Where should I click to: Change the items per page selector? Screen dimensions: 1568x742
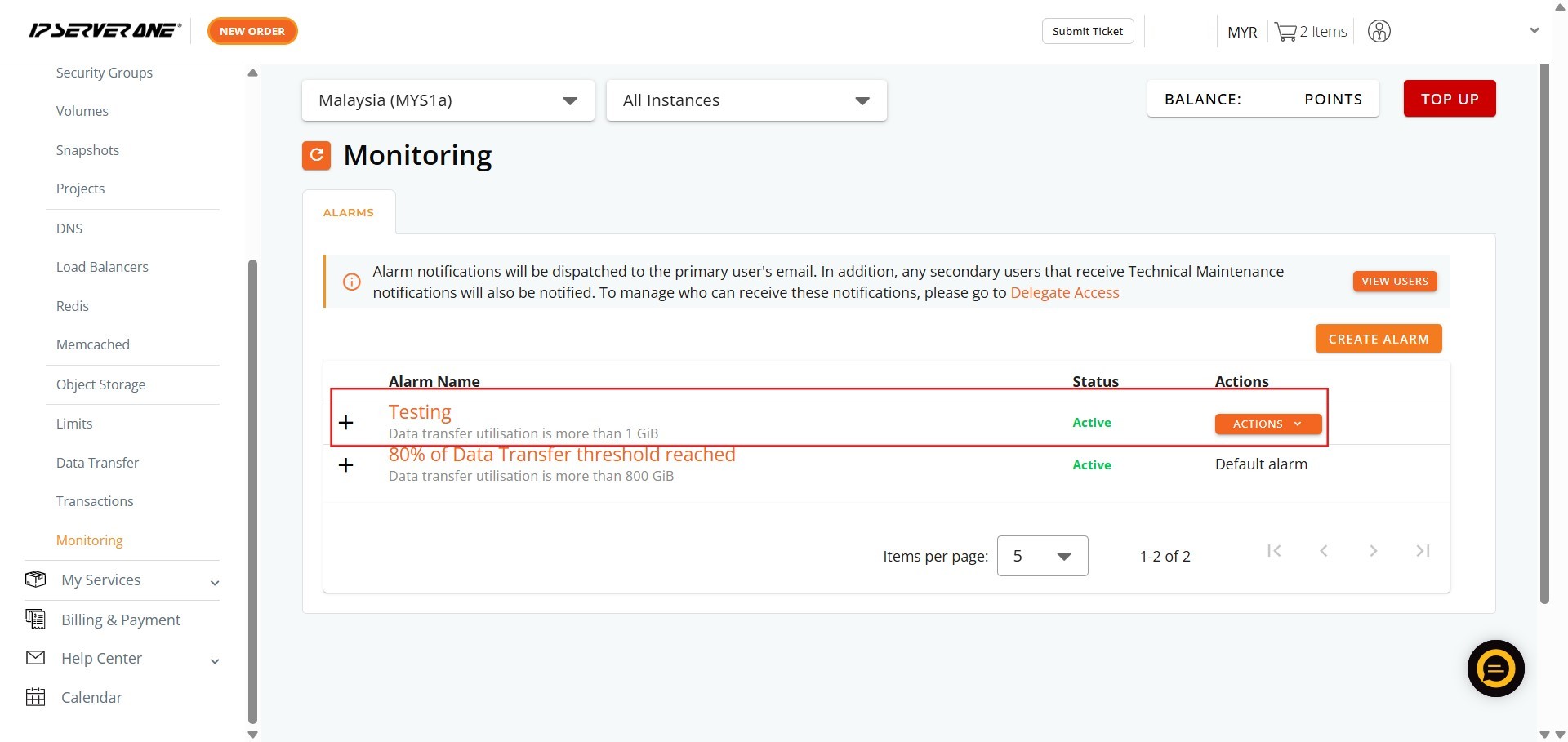(1042, 556)
